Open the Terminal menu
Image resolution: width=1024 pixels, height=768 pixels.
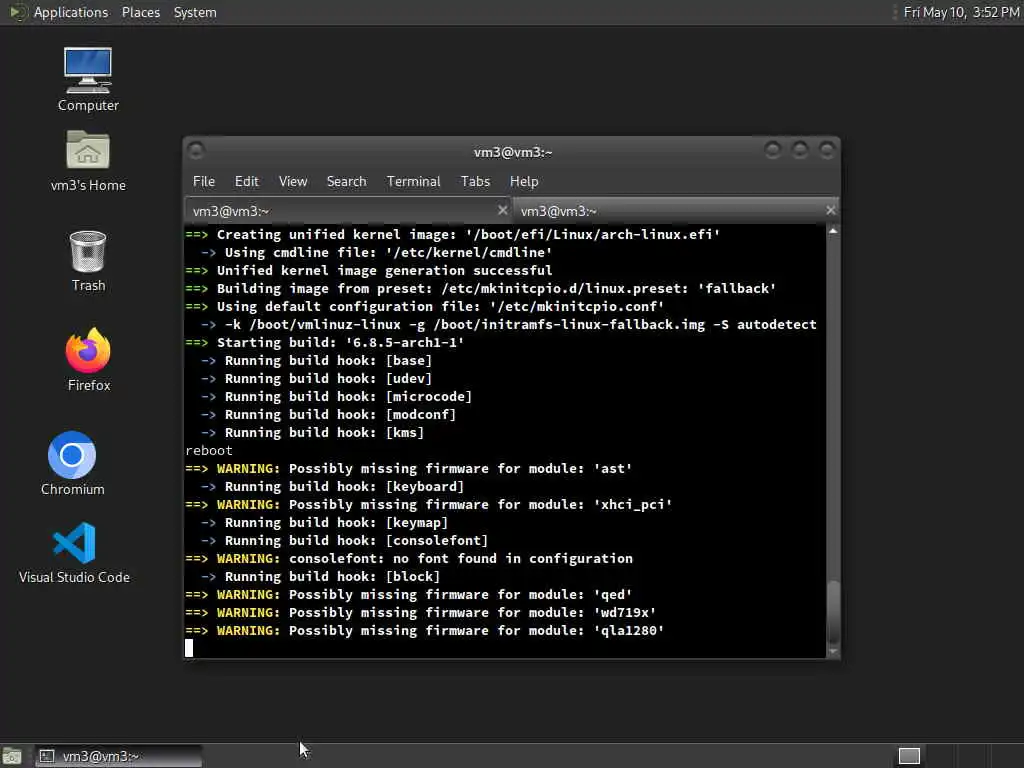point(413,182)
